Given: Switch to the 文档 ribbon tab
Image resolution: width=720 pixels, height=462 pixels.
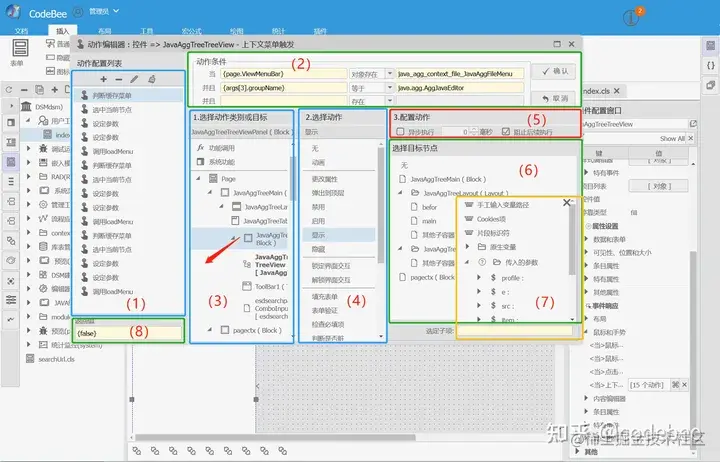Looking at the screenshot, I should [x=21, y=31].
